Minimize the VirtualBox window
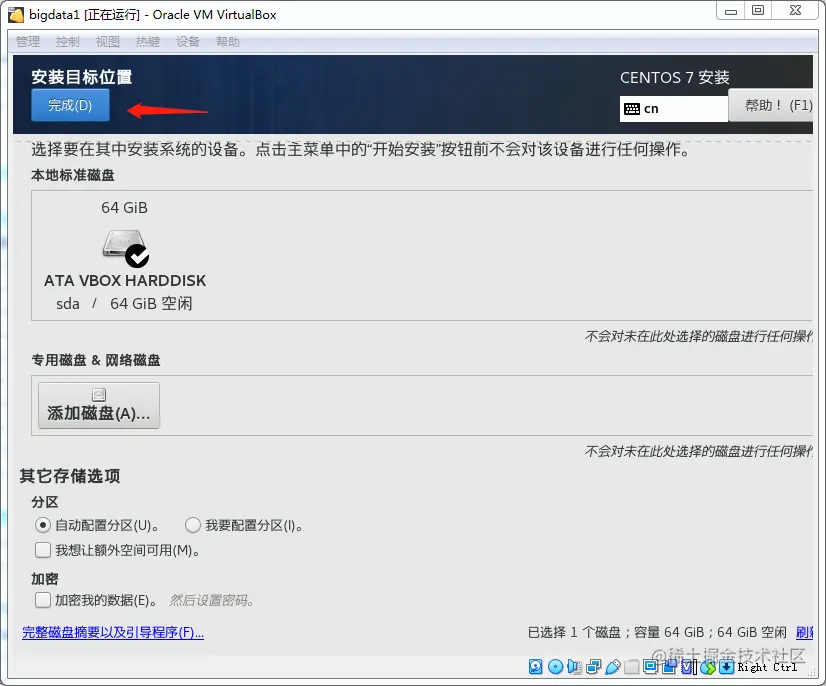This screenshot has height=686, width=826. pos(731,11)
